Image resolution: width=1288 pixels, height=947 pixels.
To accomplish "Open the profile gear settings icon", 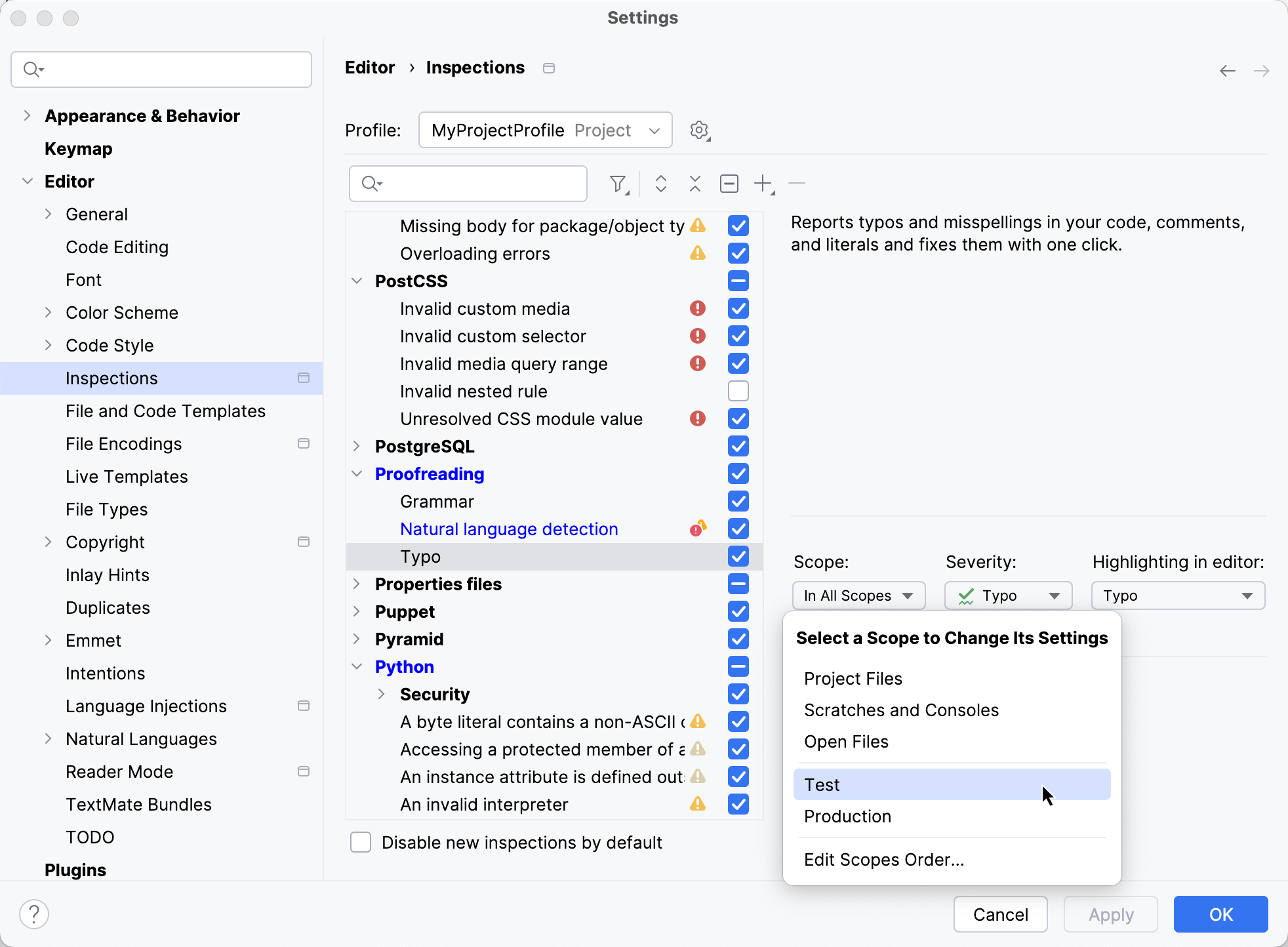I will pyautogui.click(x=699, y=130).
